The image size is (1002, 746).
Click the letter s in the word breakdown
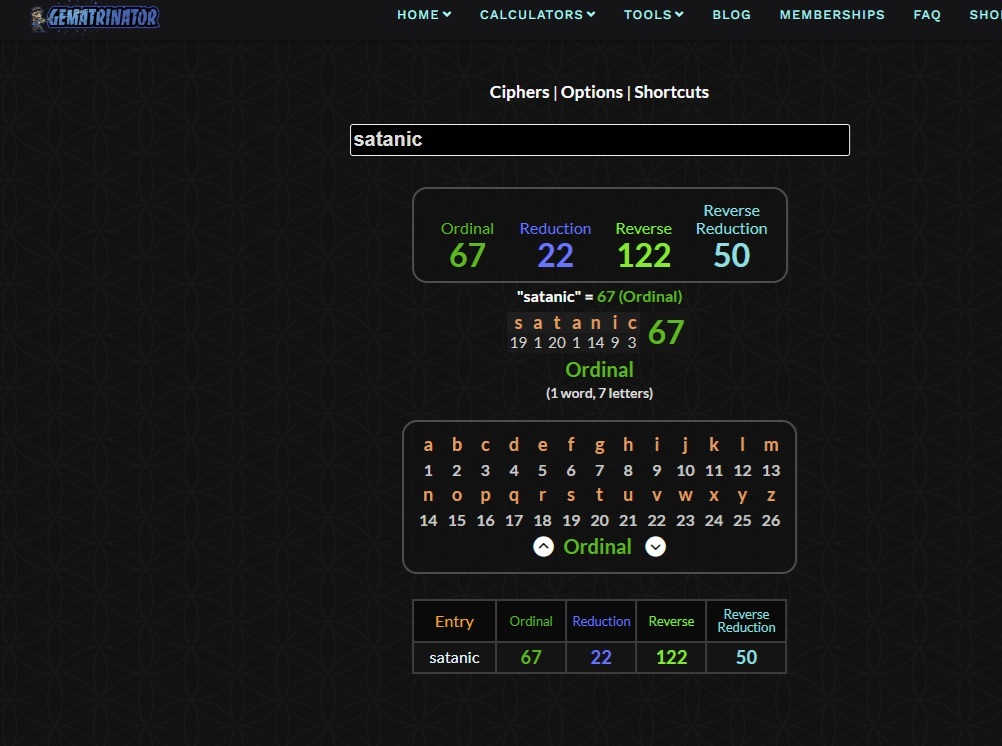(518, 323)
